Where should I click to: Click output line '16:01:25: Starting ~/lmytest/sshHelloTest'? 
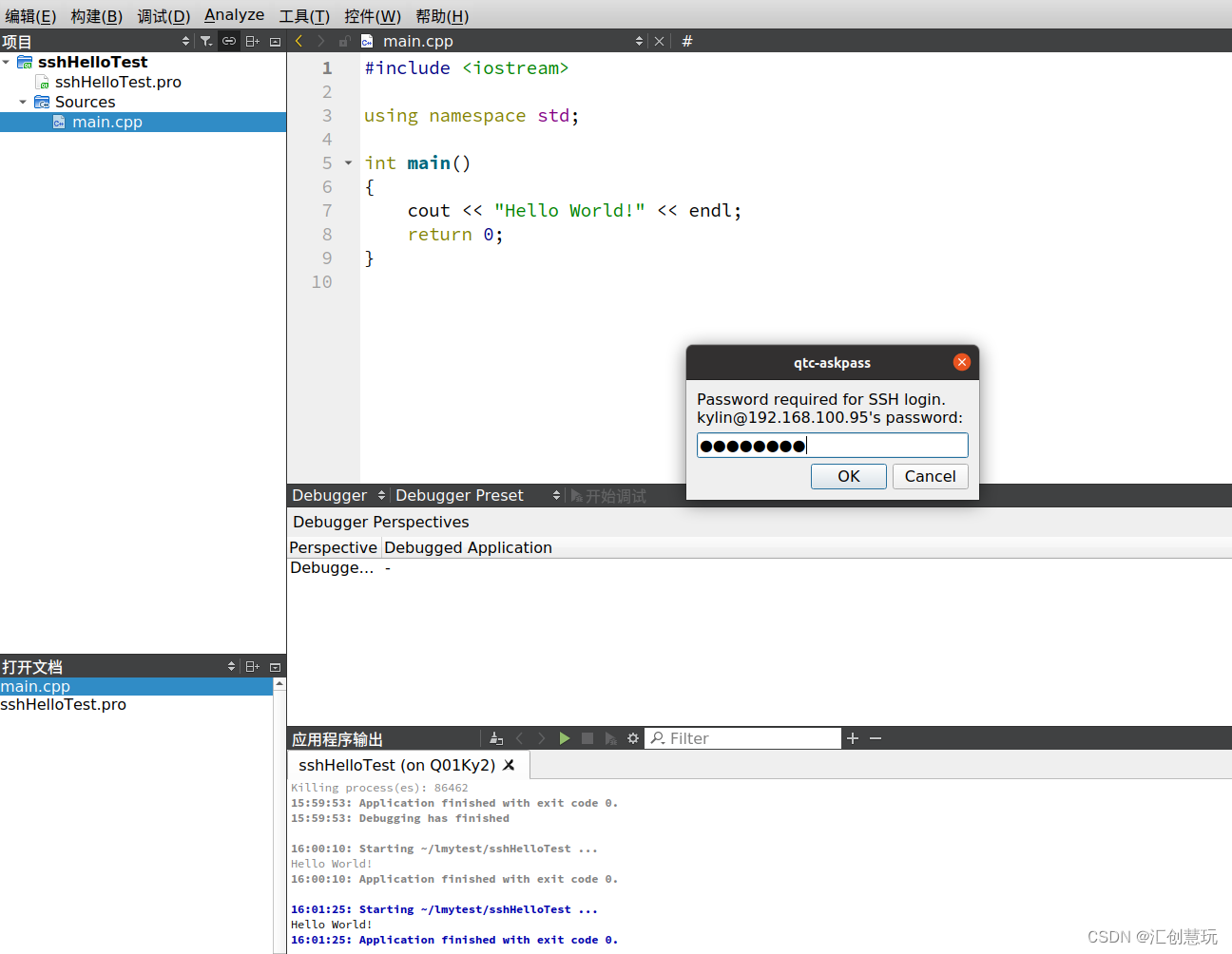point(444,909)
